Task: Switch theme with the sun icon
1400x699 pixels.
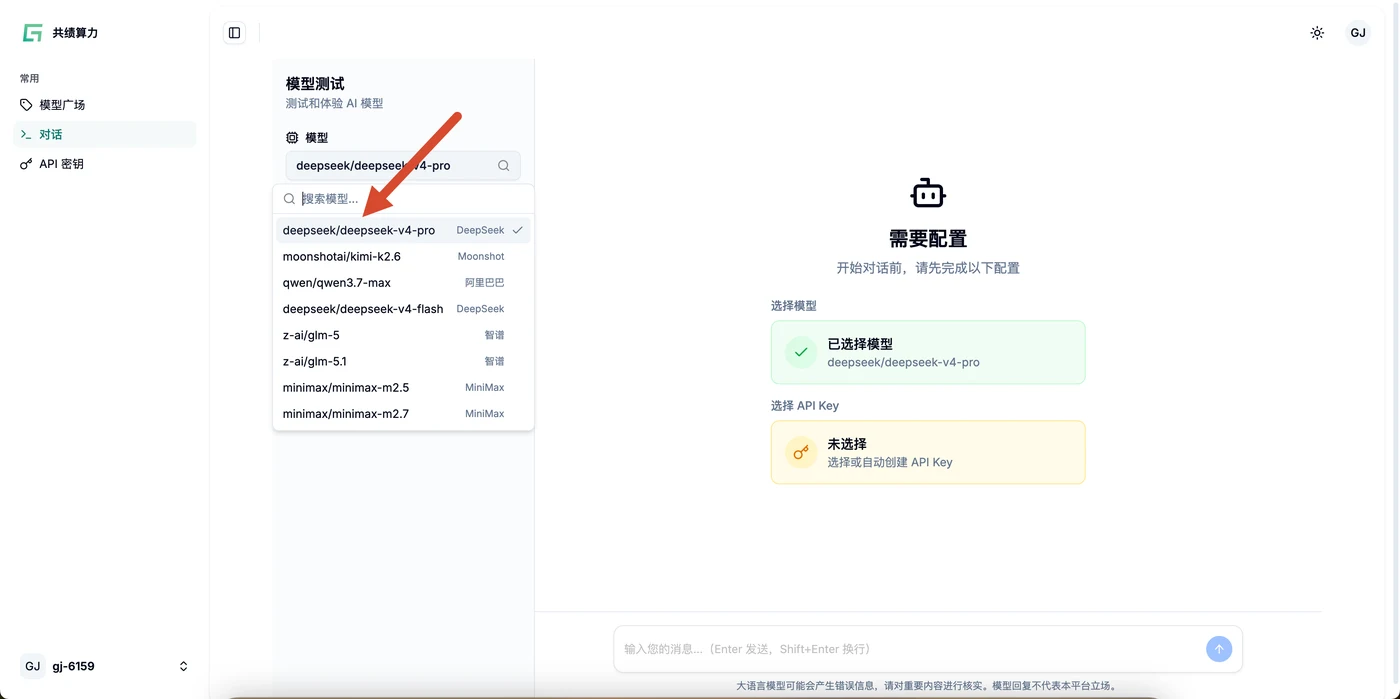Action: click(1317, 33)
